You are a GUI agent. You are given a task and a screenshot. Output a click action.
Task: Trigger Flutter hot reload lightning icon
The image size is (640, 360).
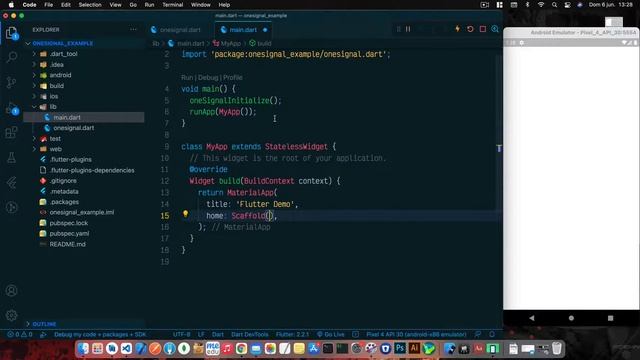click(457, 29)
